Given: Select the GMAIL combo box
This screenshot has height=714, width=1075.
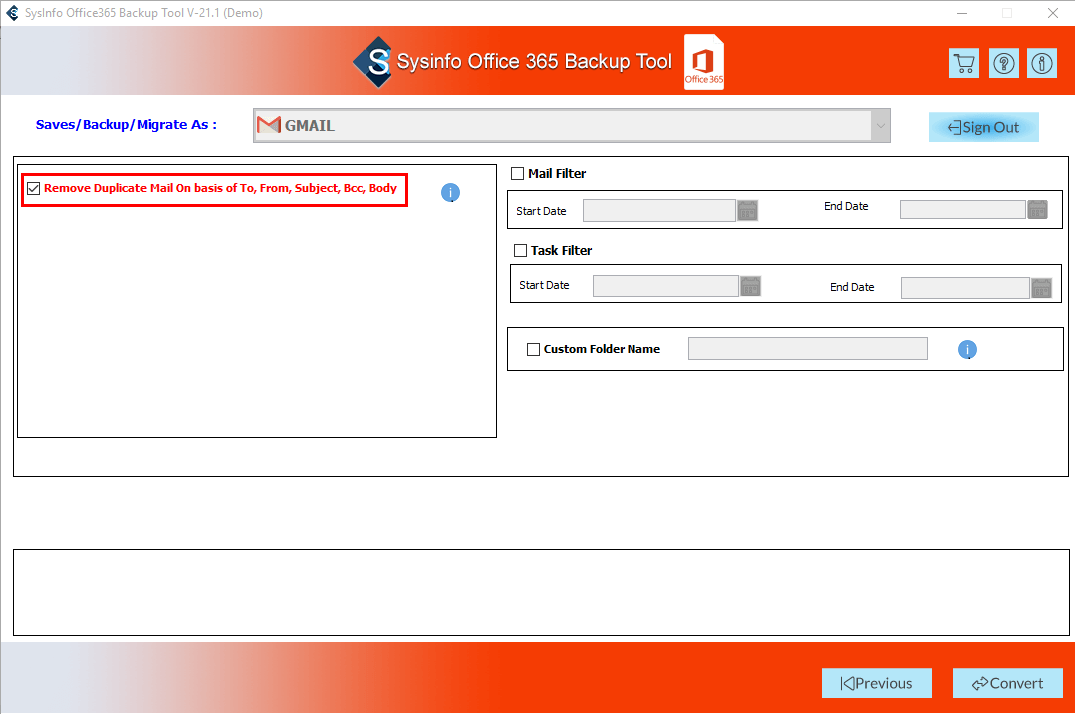Looking at the screenshot, I should tap(572, 126).
